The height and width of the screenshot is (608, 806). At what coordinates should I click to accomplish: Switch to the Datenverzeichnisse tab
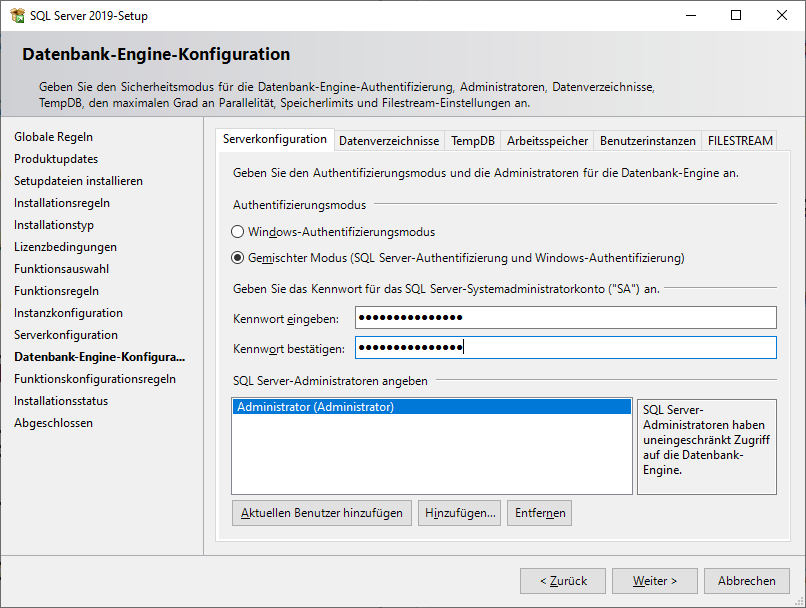click(389, 141)
